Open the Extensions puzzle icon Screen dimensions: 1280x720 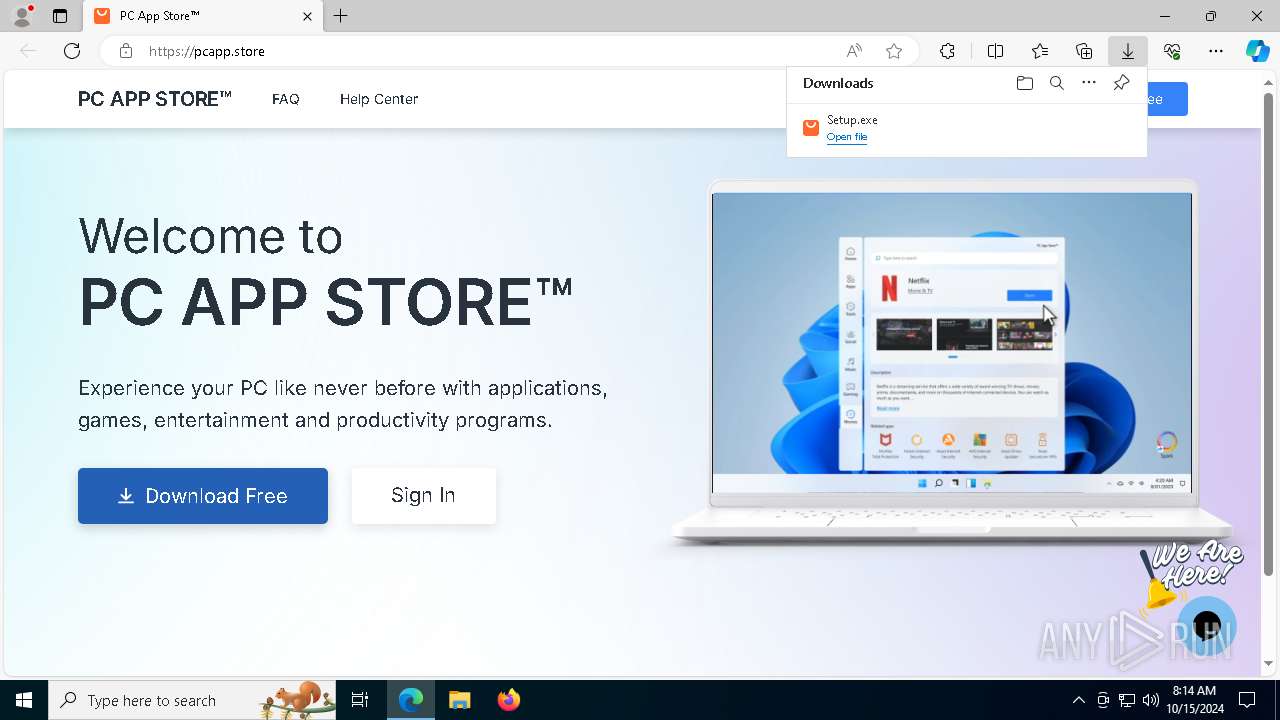947,51
